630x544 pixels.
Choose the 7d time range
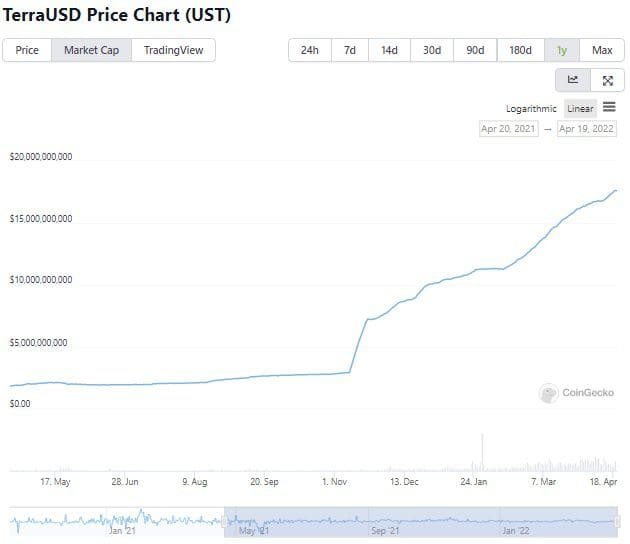click(x=349, y=50)
